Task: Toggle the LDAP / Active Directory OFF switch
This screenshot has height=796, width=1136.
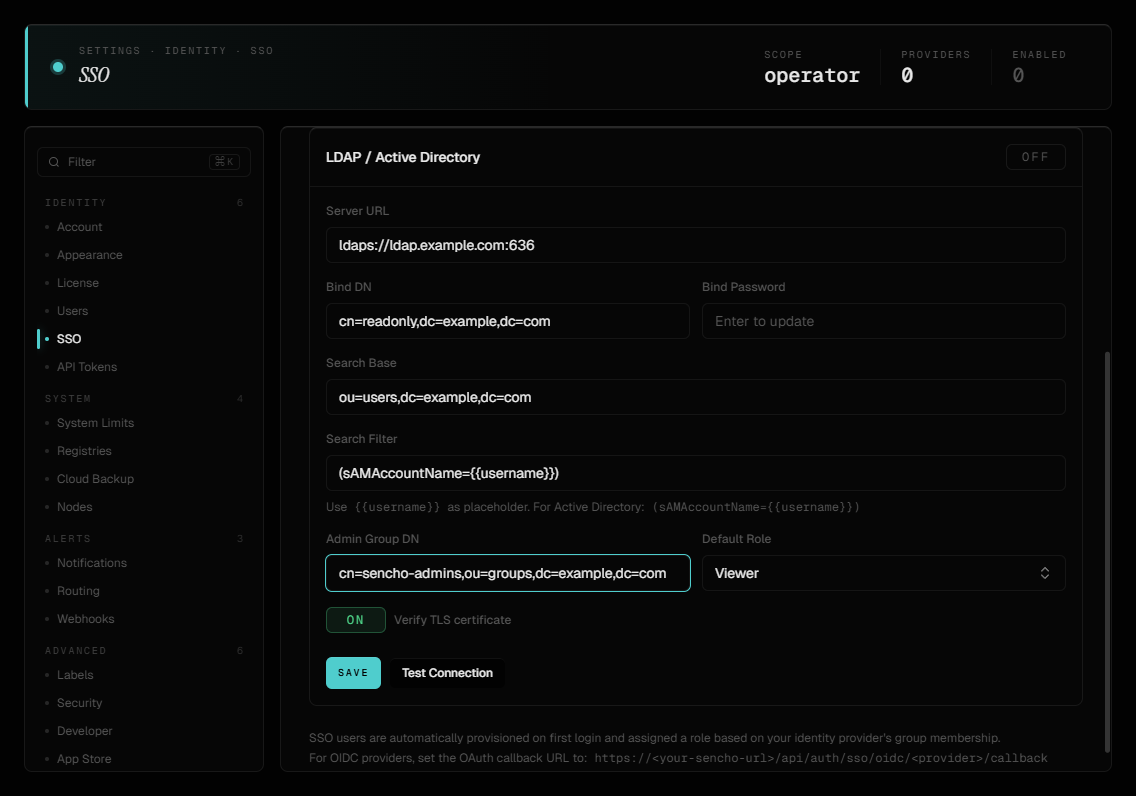Action: pos(1035,157)
